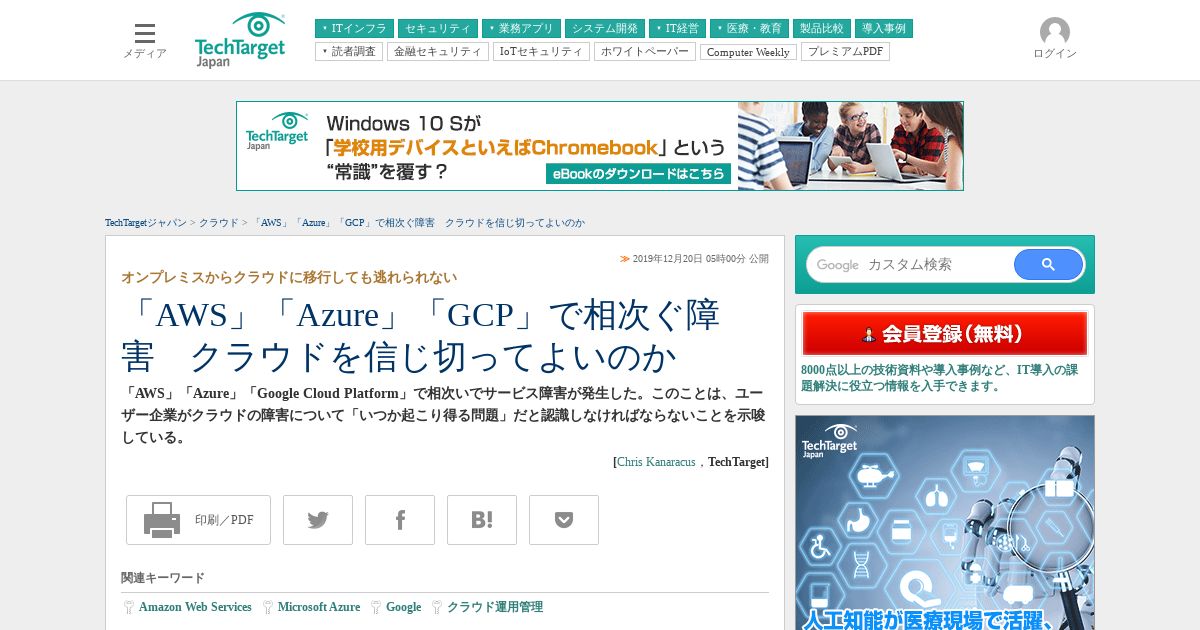Click the Windows 10 S Chromebook banner
The width and height of the screenshot is (1200, 630).
point(600,146)
